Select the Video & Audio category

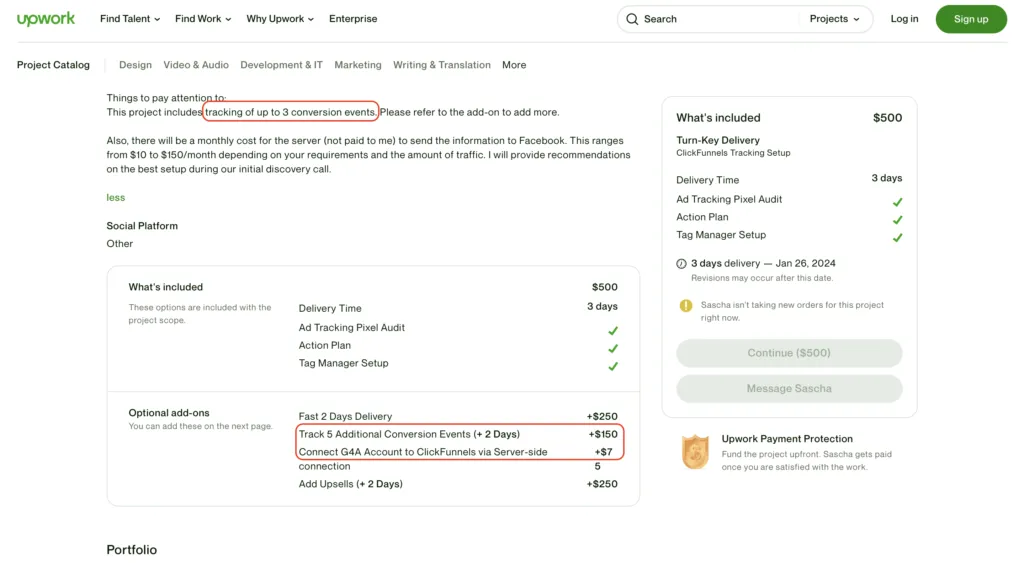pyautogui.click(x=196, y=65)
